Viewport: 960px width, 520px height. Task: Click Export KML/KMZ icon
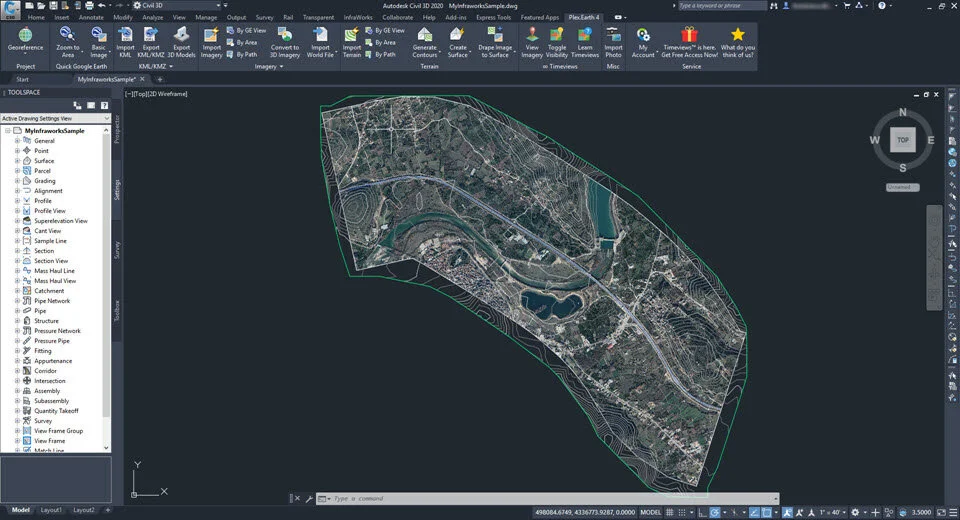point(151,36)
